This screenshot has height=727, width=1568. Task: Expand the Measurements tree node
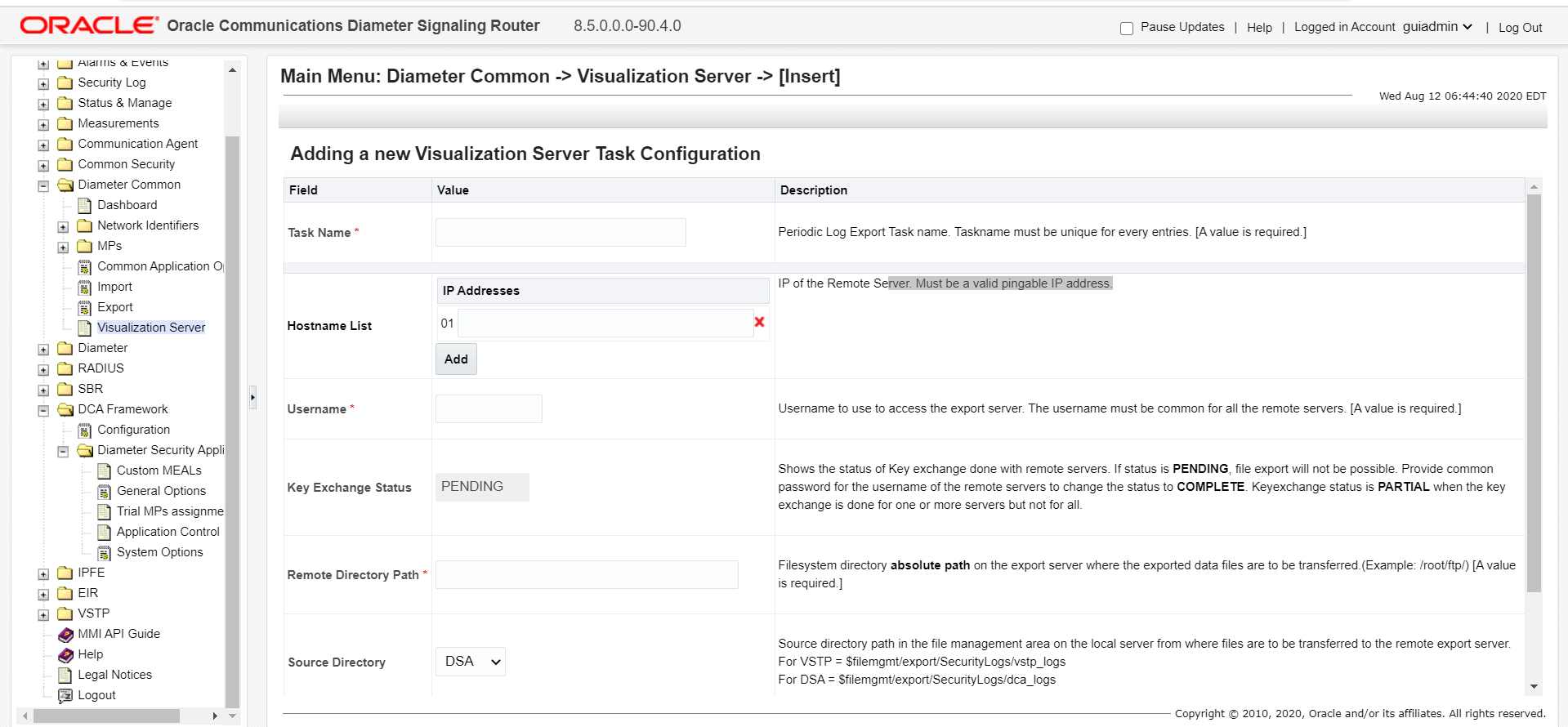tap(43, 124)
